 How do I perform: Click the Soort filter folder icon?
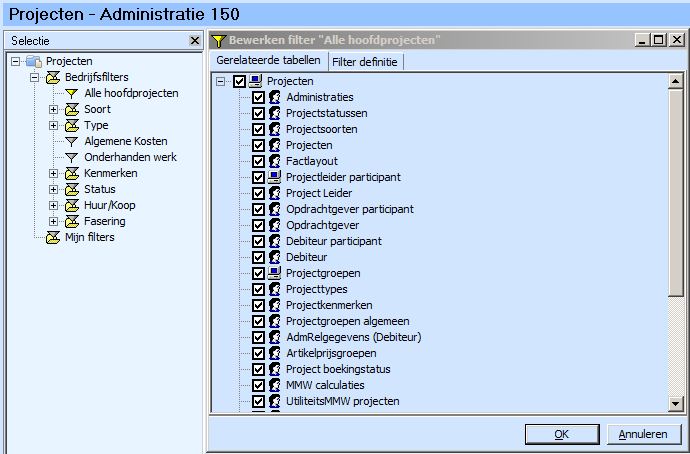[x=72, y=110]
